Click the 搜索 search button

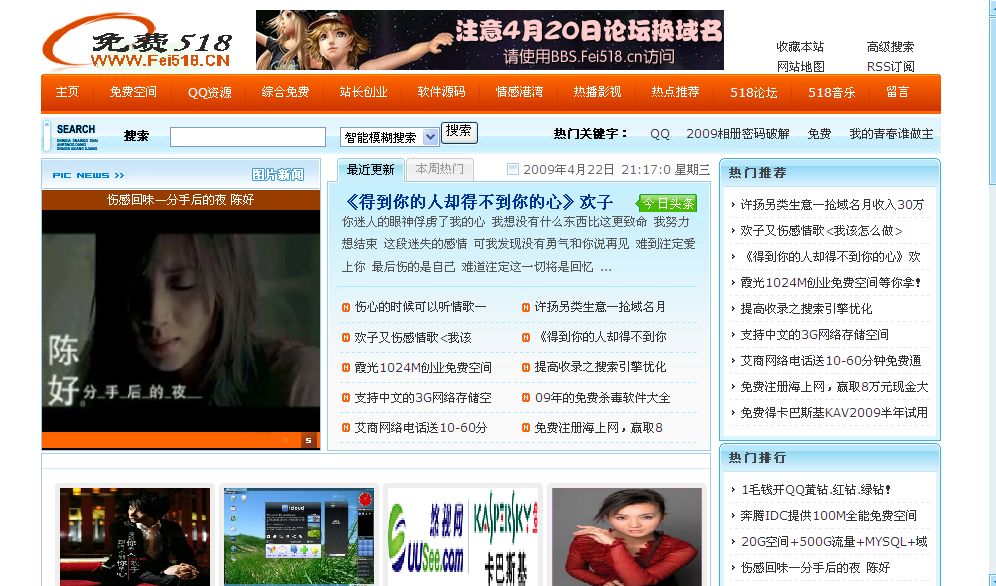459,131
